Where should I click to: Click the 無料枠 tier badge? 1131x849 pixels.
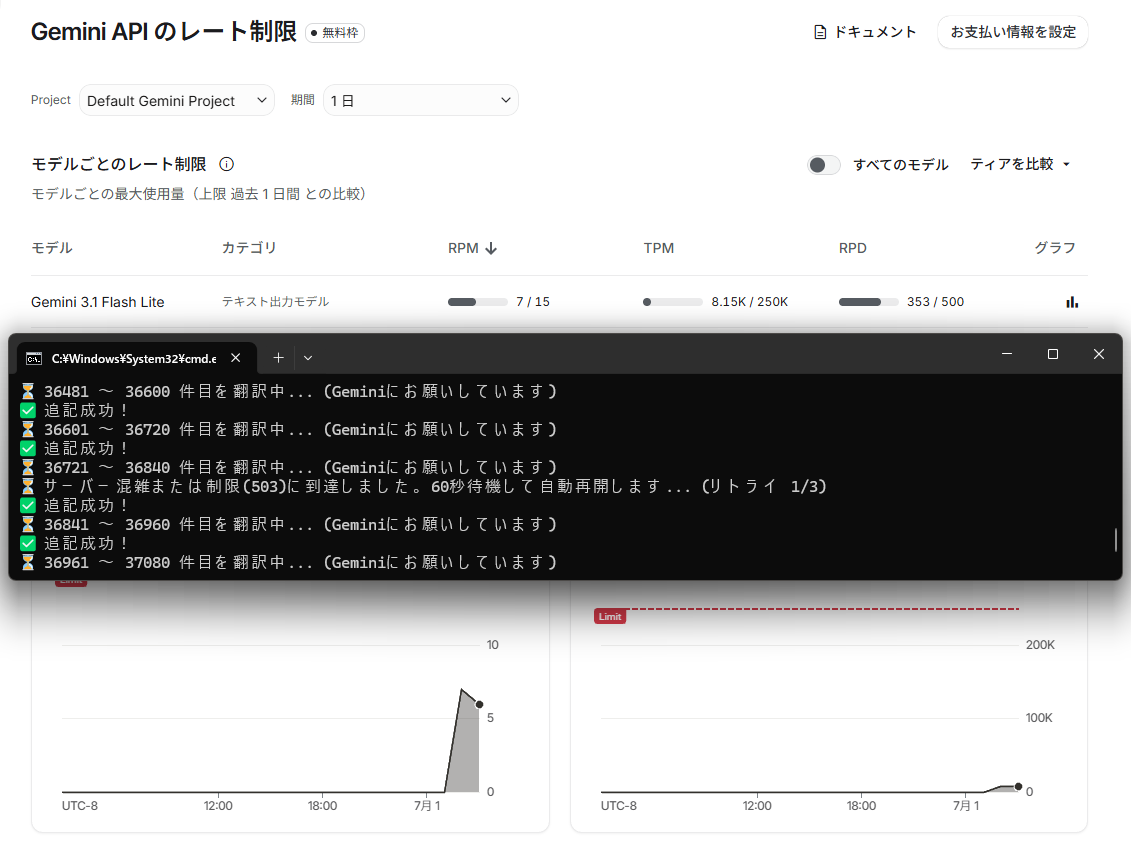click(x=335, y=32)
